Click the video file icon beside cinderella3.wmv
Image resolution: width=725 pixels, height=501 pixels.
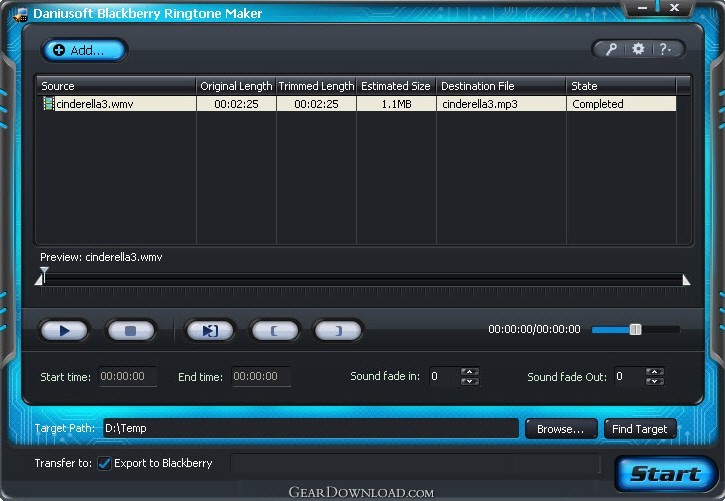(x=48, y=104)
